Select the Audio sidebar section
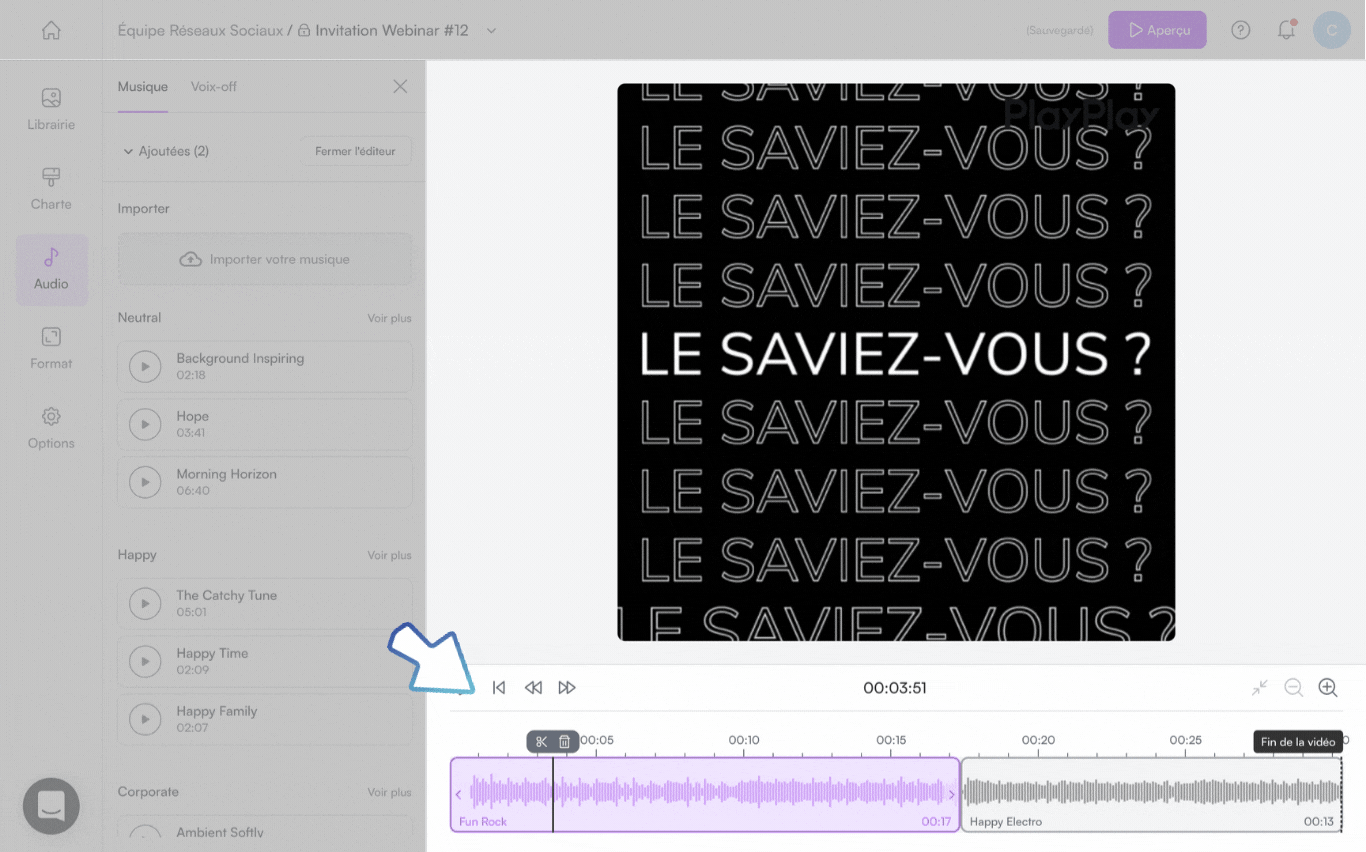 pyautogui.click(x=51, y=269)
